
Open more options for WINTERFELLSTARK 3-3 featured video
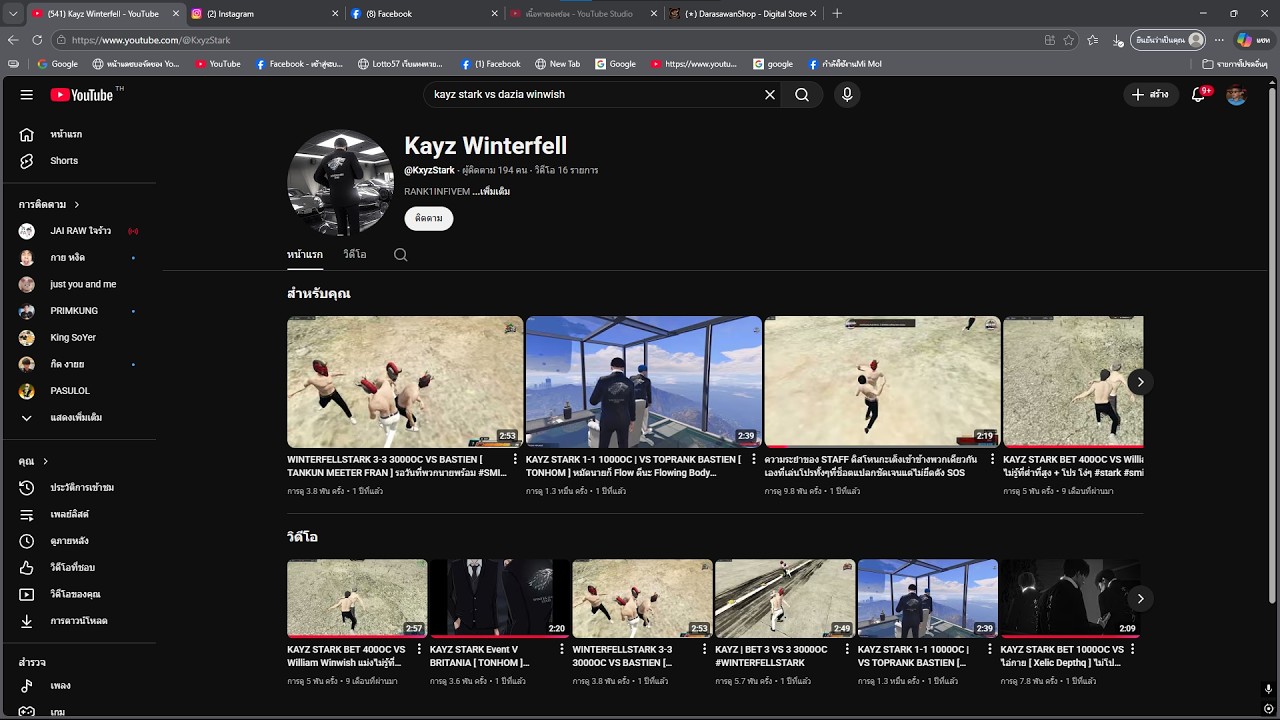point(516,460)
